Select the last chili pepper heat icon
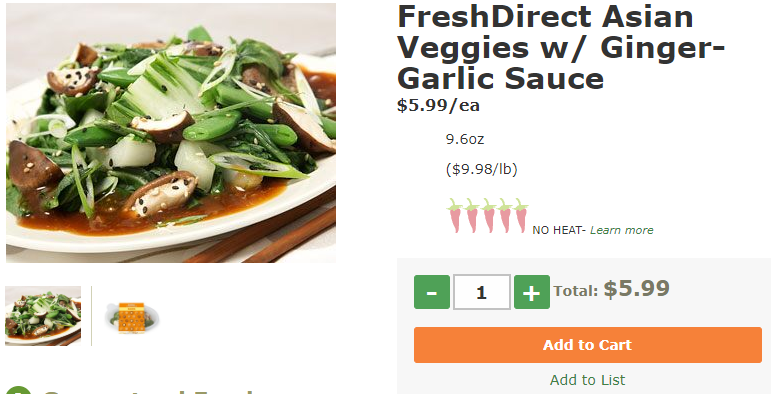Viewport: 771px width, 394px height. click(x=521, y=215)
